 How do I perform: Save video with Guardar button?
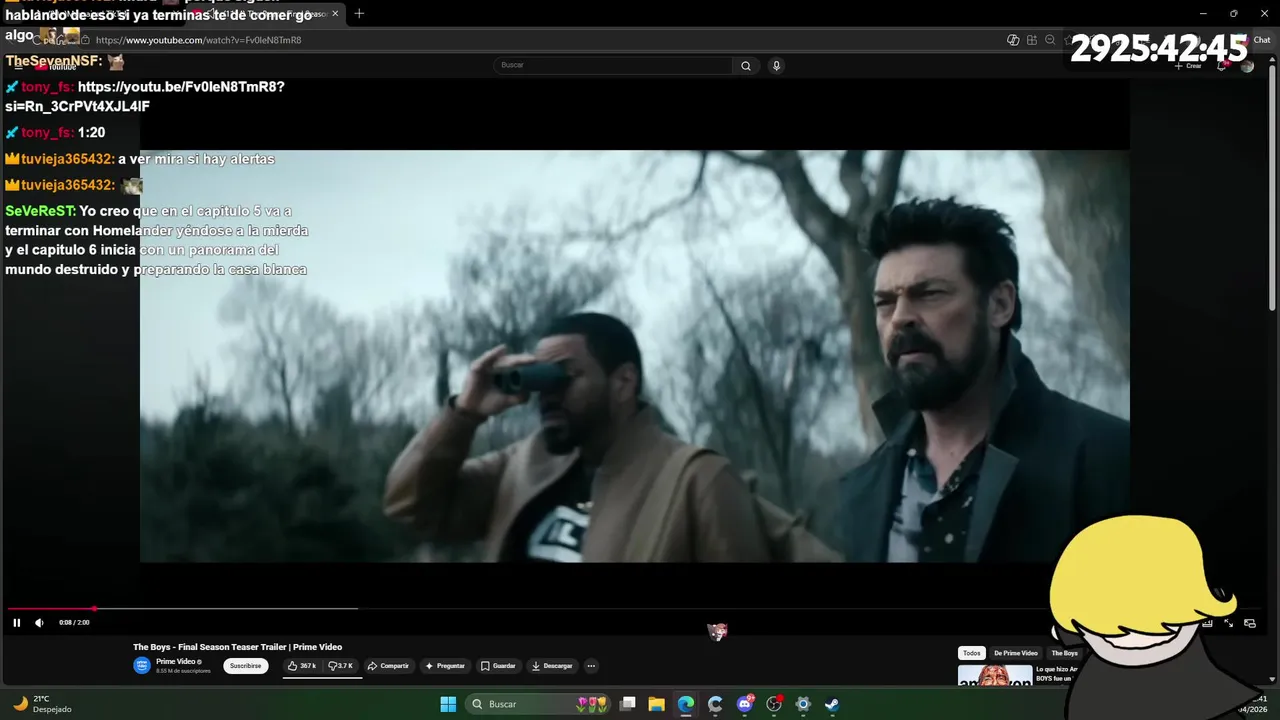(x=498, y=666)
